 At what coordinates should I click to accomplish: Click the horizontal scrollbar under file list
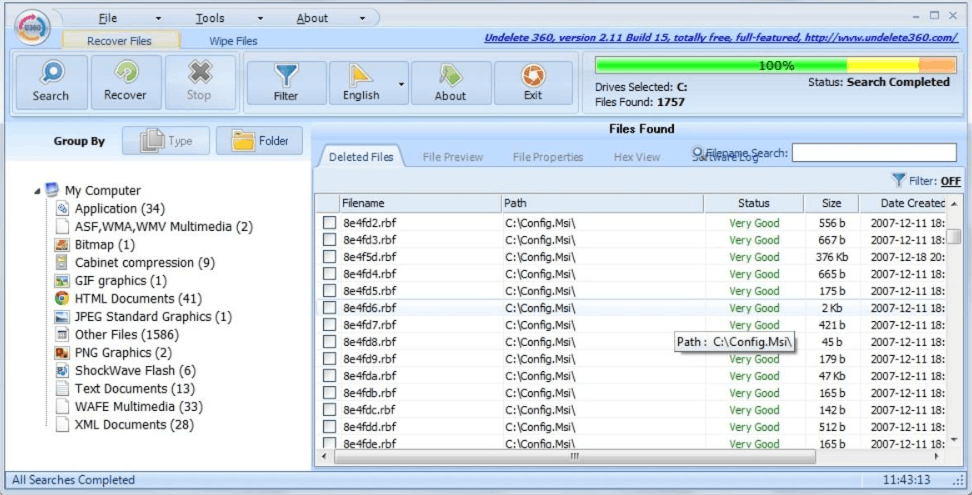point(575,456)
